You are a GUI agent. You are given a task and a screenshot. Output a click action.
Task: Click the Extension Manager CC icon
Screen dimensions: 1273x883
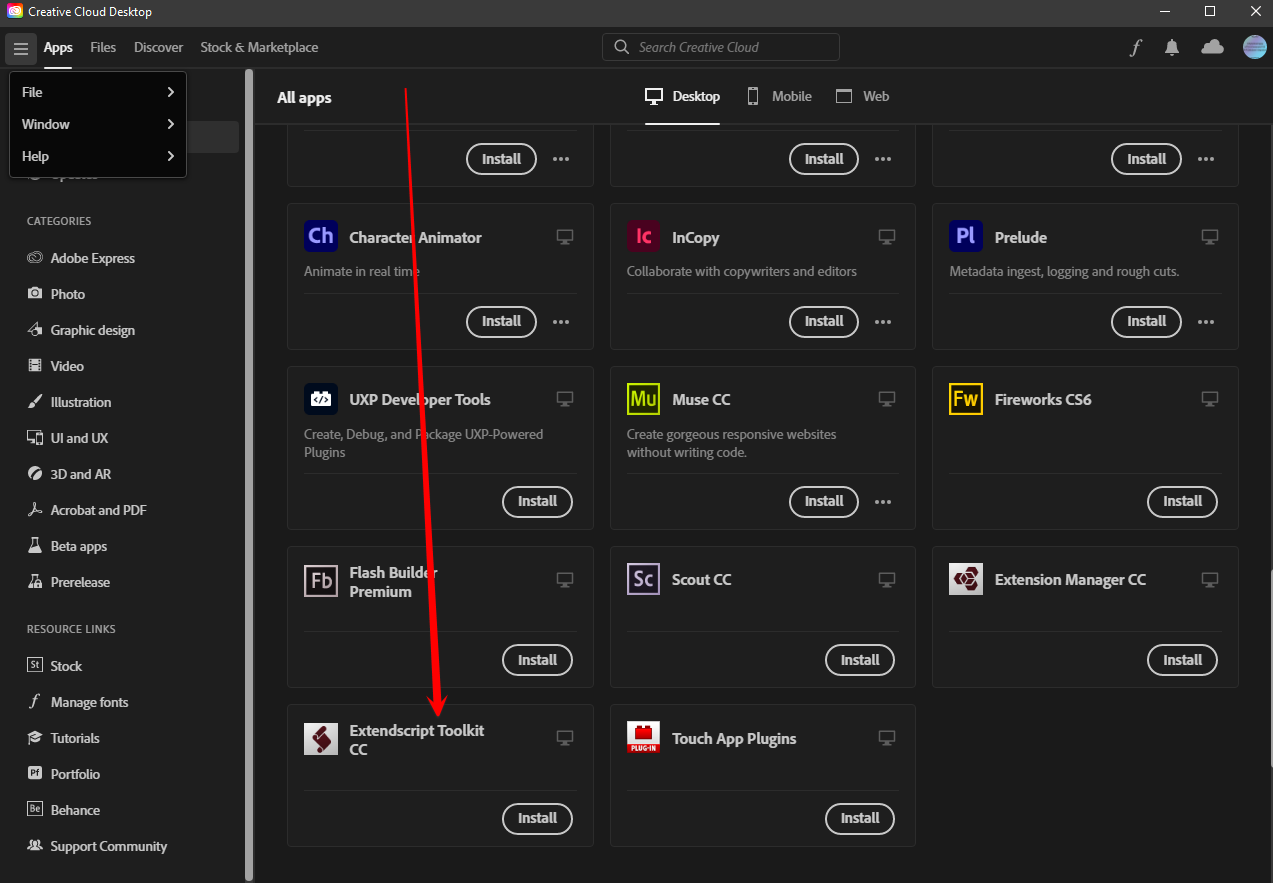coord(966,579)
